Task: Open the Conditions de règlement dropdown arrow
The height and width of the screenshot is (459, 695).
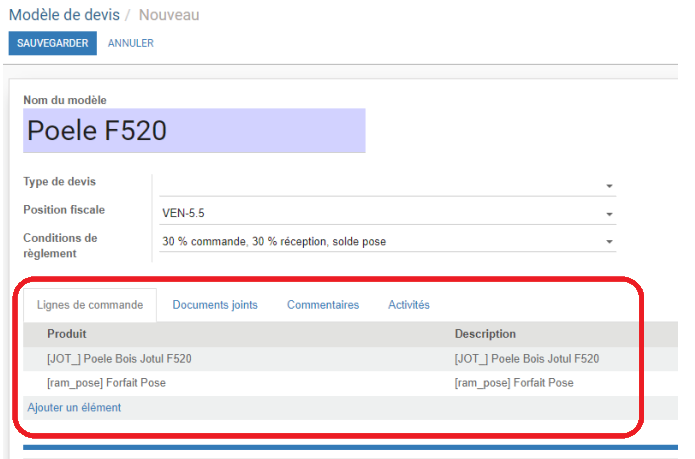Action: point(609,242)
